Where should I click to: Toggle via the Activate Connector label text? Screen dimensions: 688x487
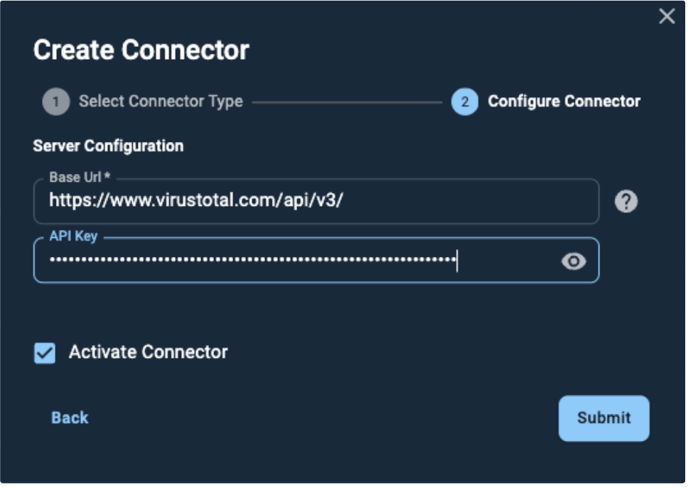[148, 352]
